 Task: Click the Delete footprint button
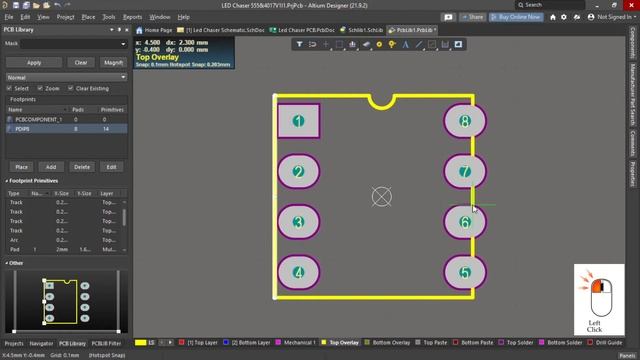pos(82,167)
